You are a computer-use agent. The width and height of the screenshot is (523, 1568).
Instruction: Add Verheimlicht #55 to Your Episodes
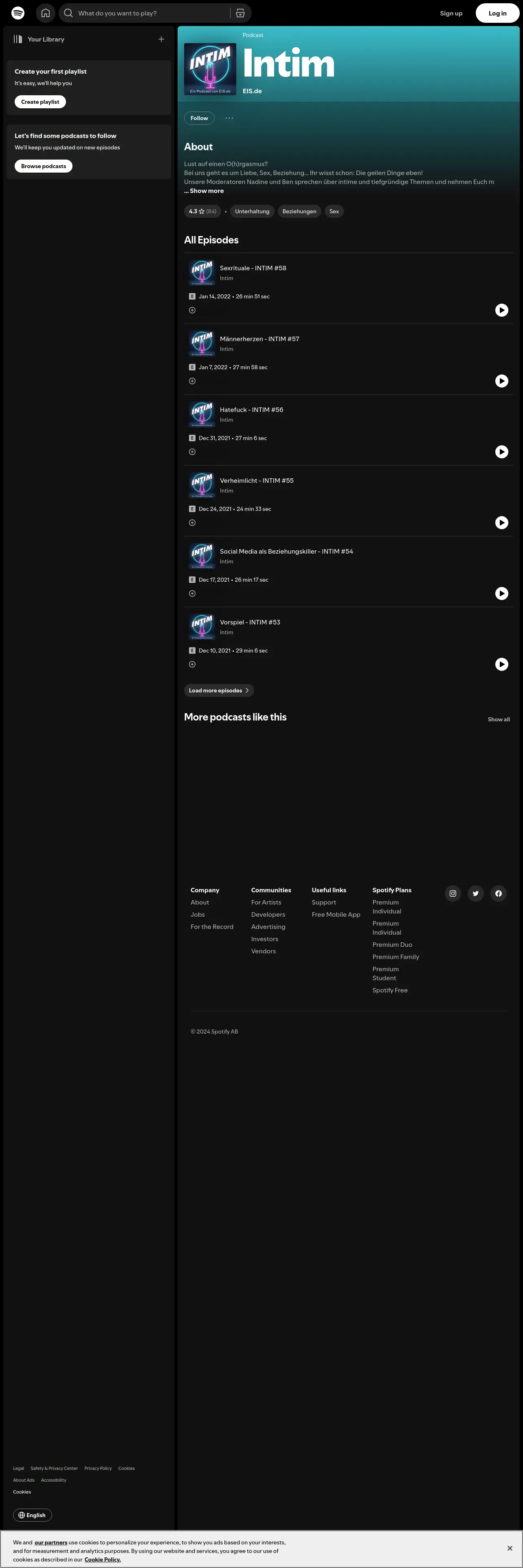pos(192,523)
